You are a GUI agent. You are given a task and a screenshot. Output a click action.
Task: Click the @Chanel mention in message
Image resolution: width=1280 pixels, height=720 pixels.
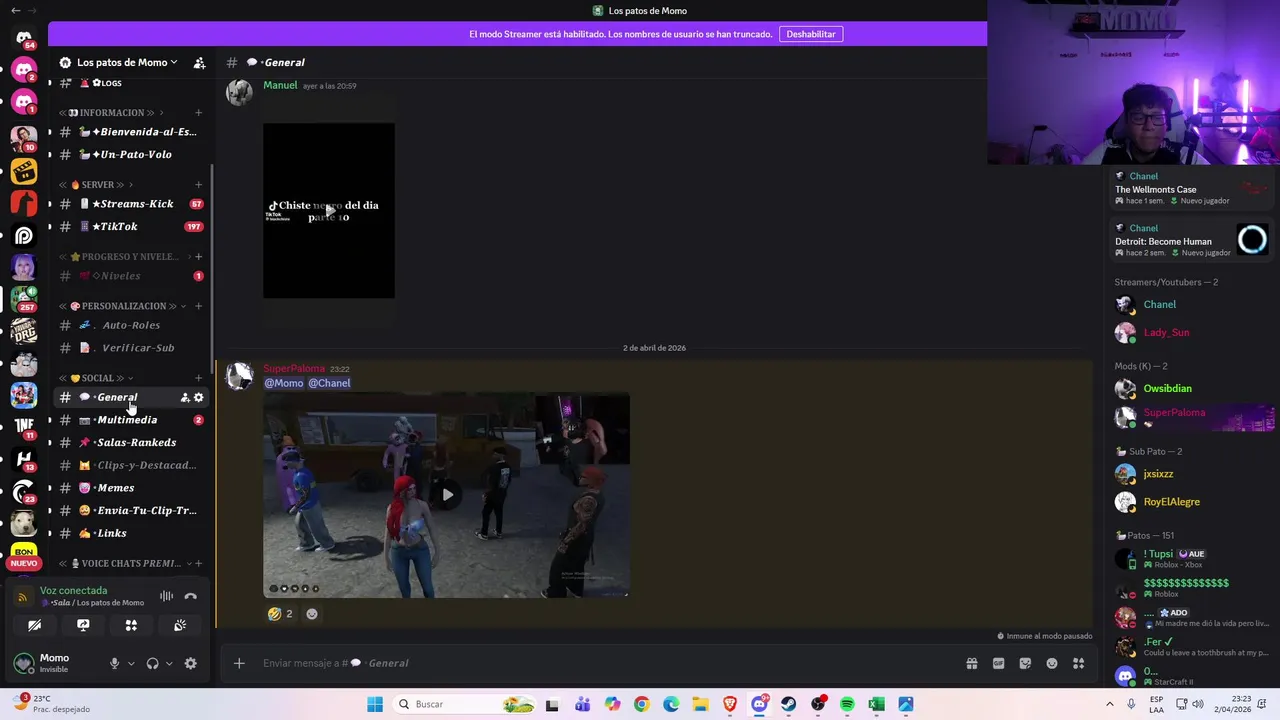329,383
